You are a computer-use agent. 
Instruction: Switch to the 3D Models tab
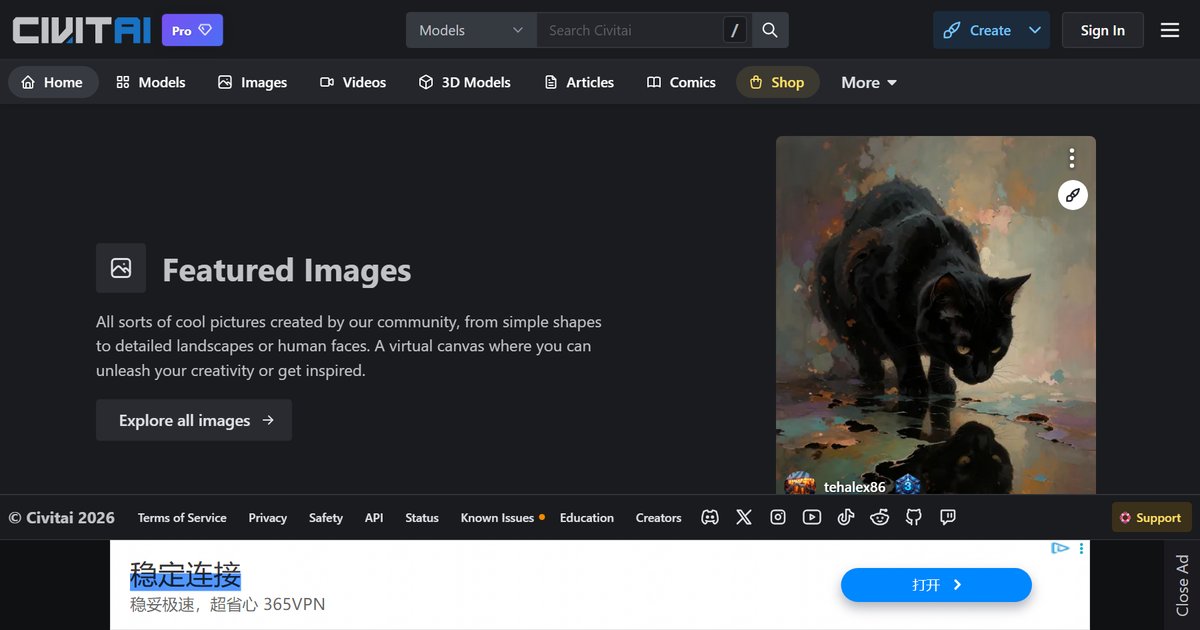[465, 82]
